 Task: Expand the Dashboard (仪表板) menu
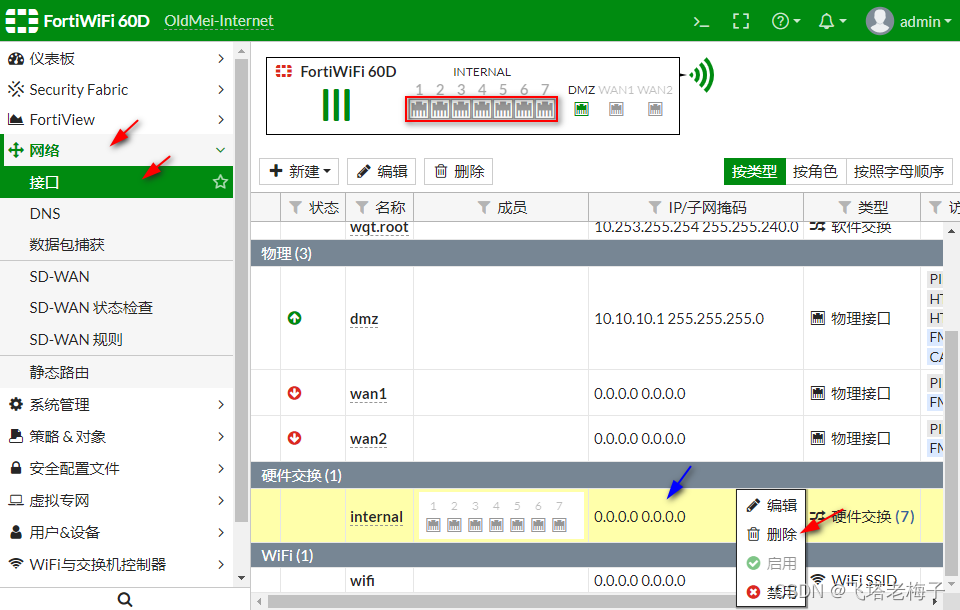tap(116, 58)
